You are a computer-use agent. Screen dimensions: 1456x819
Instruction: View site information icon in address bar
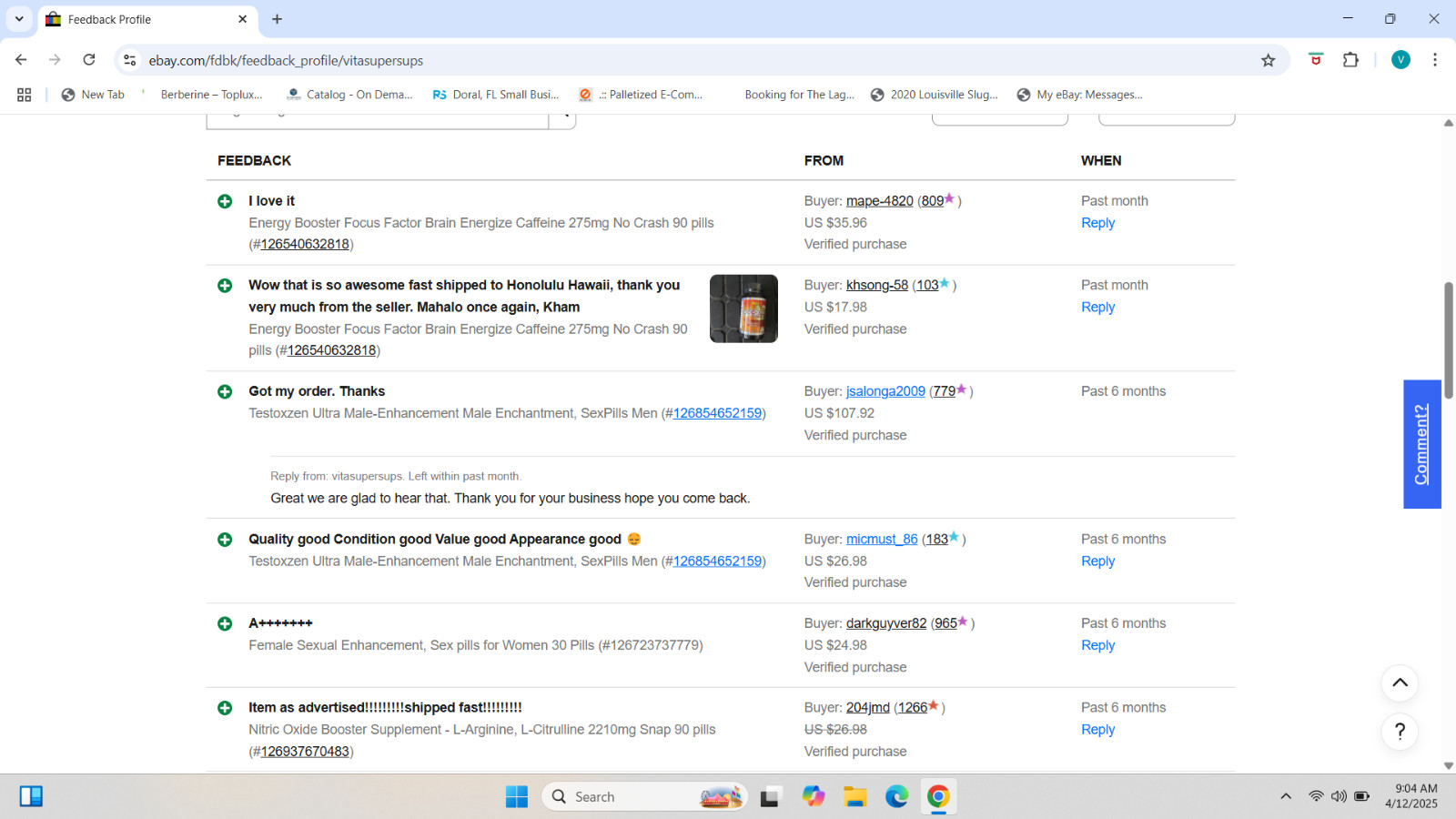pos(130,60)
